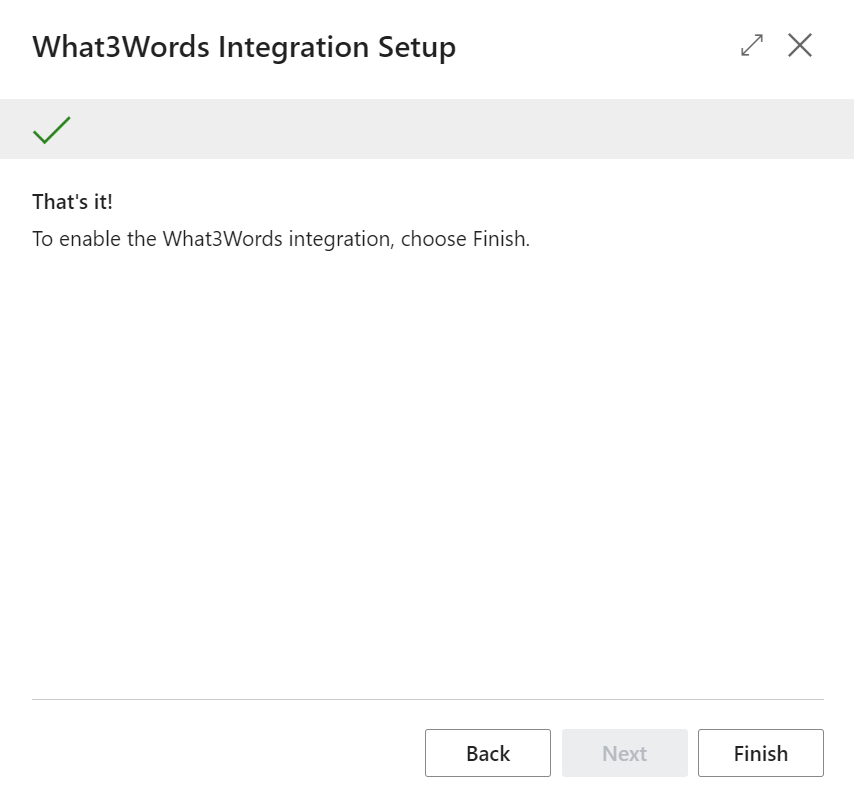Click the instruction text about enabling integration

(x=282, y=239)
